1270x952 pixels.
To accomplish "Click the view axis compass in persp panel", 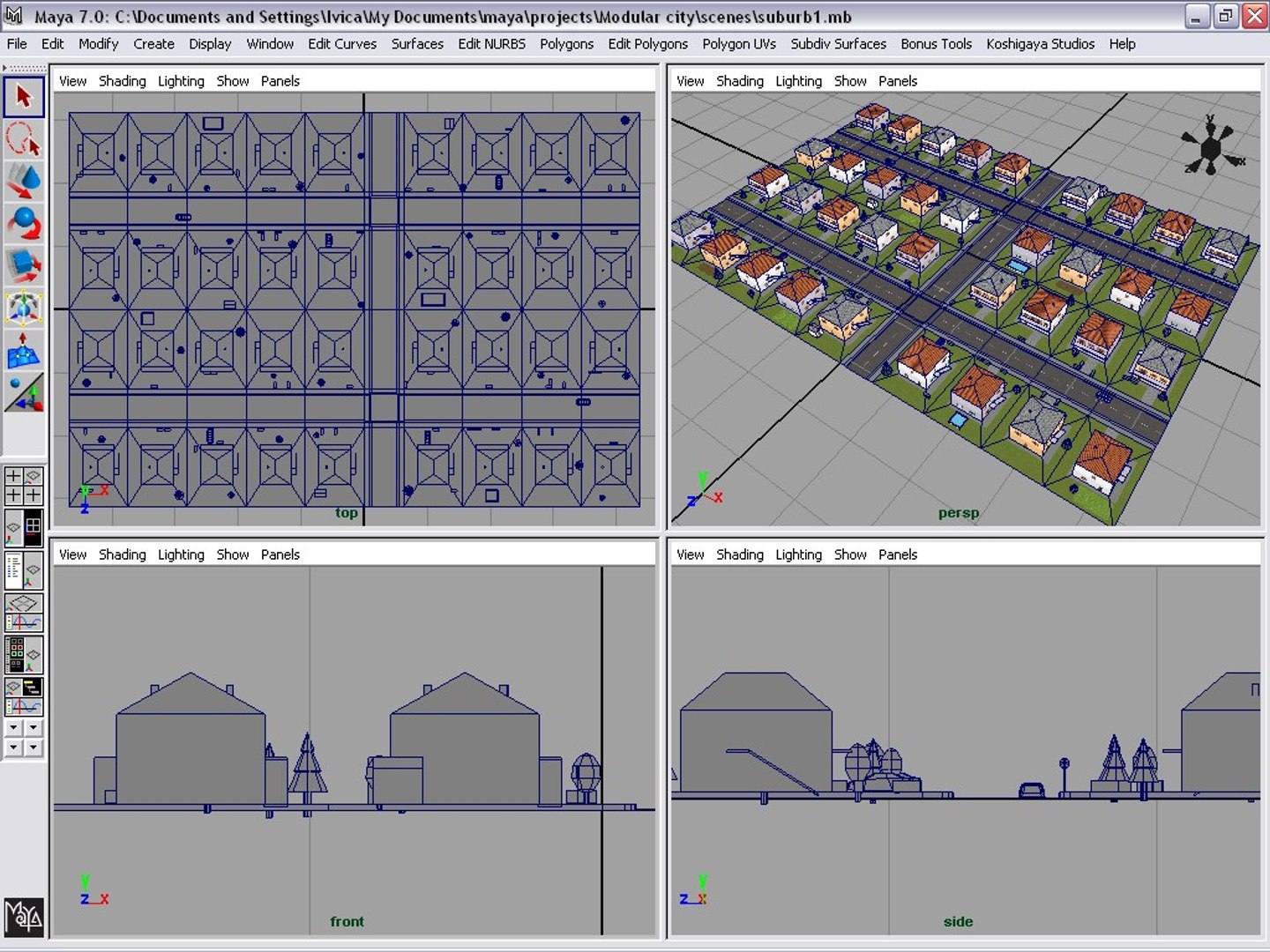I will (x=1211, y=145).
